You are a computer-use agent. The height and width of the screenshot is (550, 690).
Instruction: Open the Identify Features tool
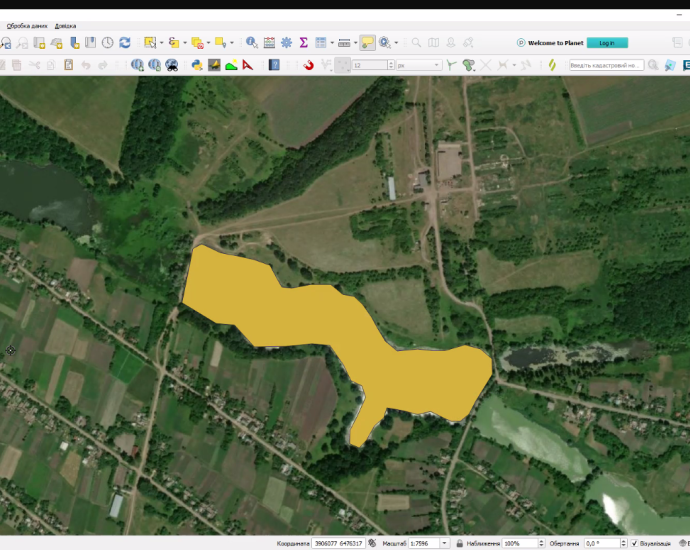(x=252, y=43)
